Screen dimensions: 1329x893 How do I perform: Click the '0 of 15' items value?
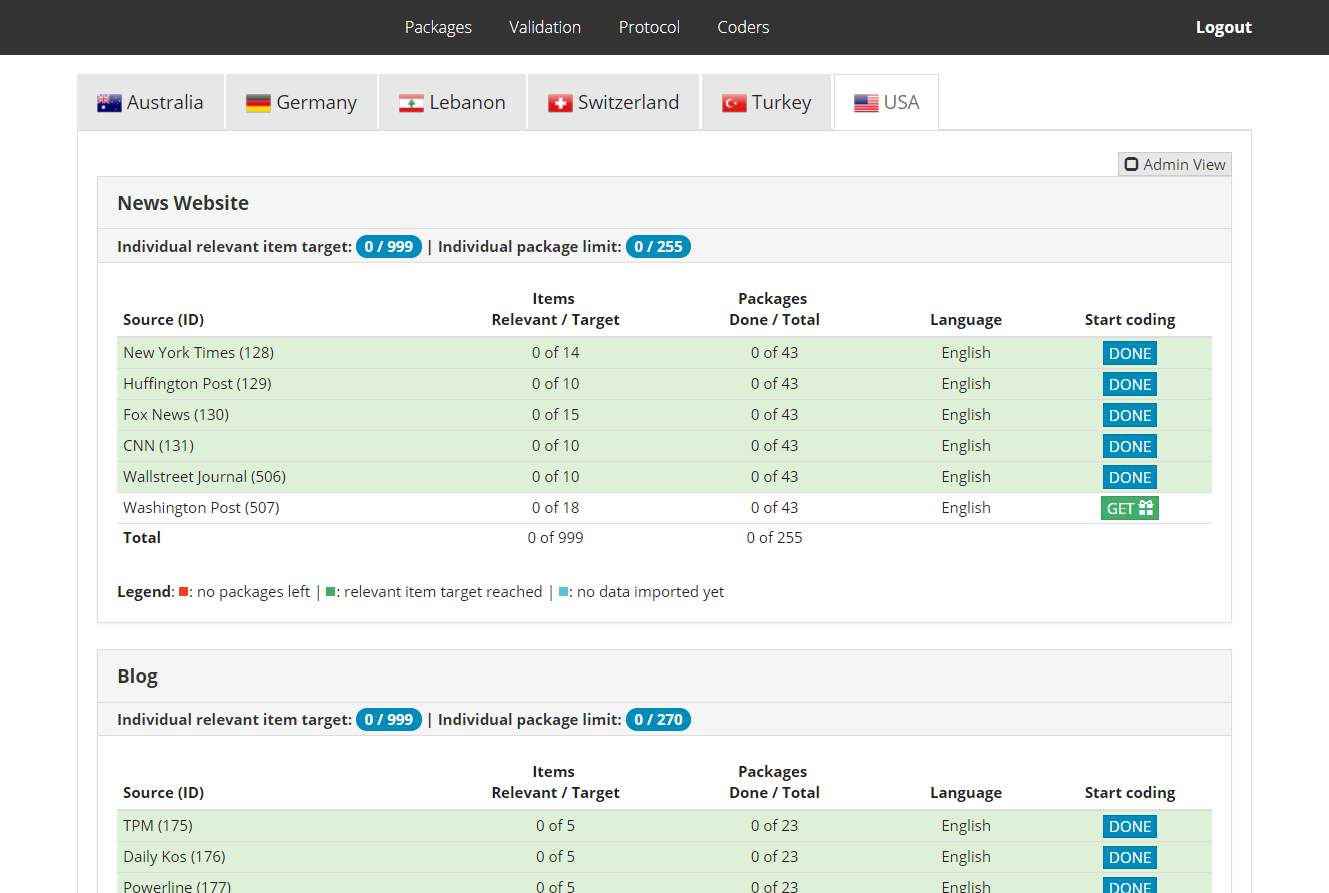coord(555,414)
